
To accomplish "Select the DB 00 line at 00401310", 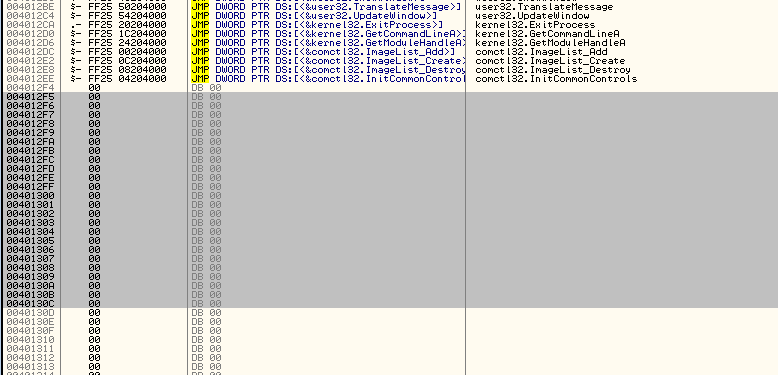I will click(x=206, y=339).
